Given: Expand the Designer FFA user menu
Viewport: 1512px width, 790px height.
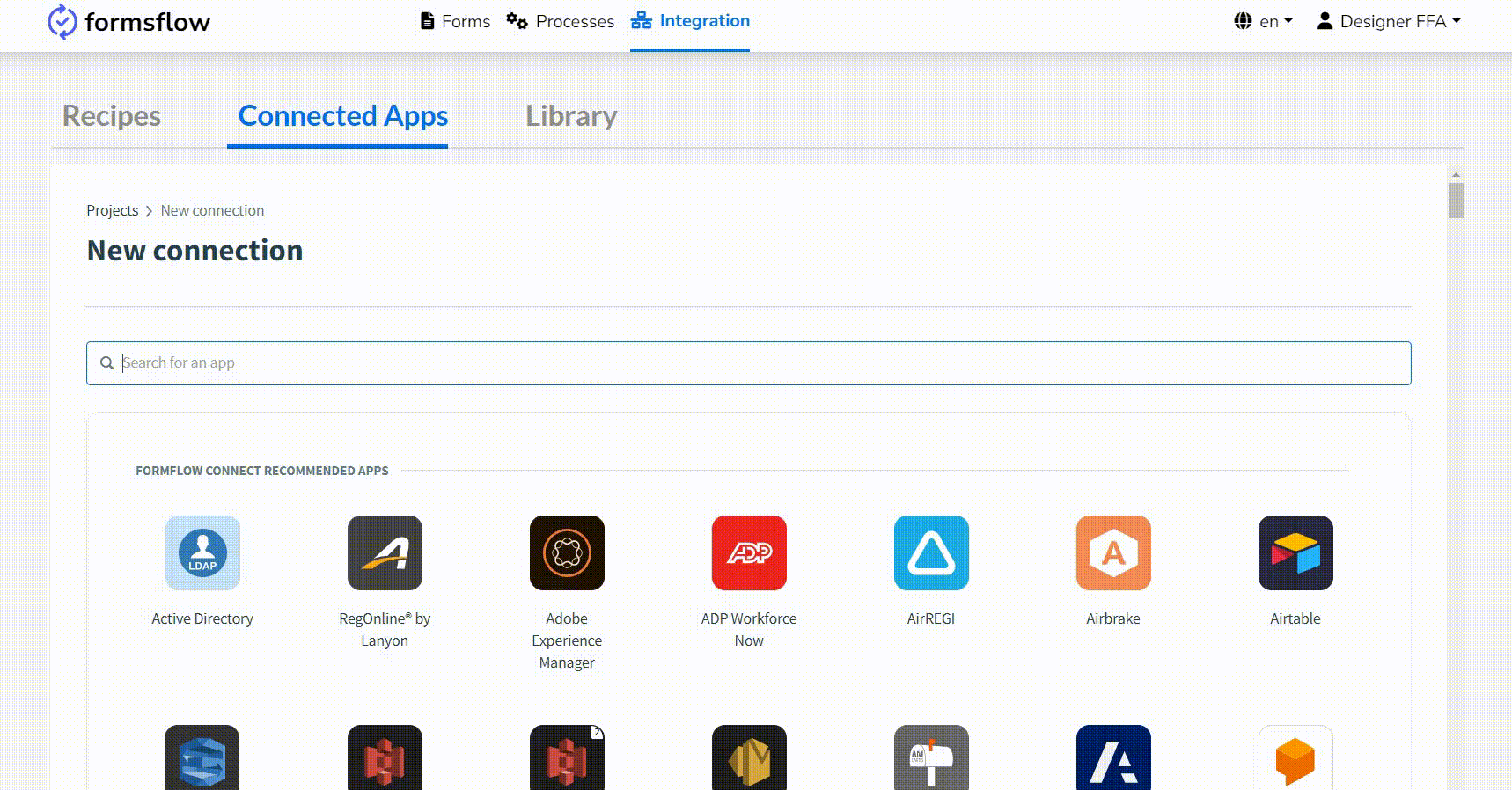Looking at the screenshot, I should point(1389,21).
